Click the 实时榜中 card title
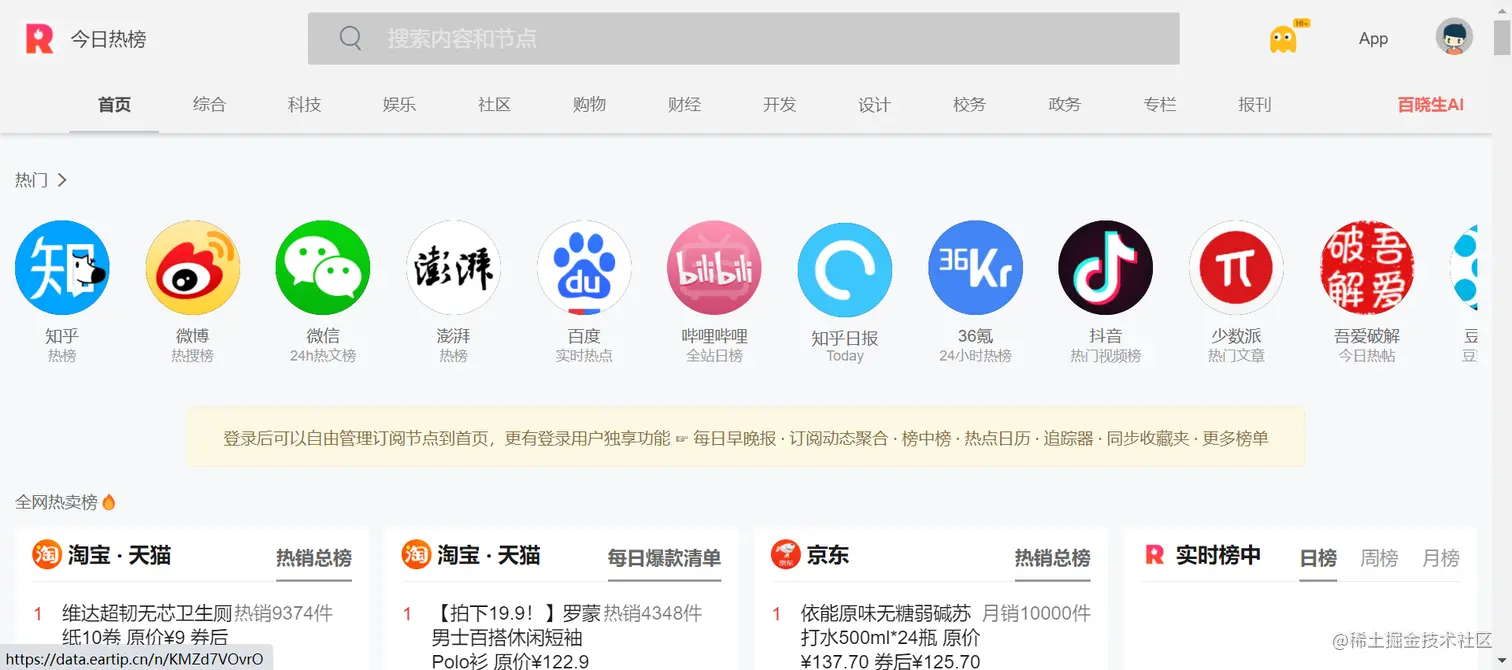 (x=1218, y=555)
